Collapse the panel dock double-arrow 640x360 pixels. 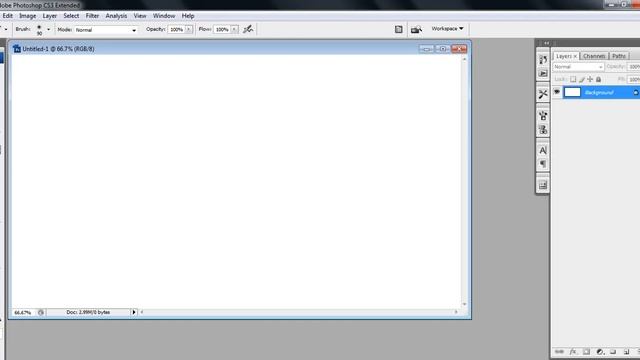pos(547,43)
